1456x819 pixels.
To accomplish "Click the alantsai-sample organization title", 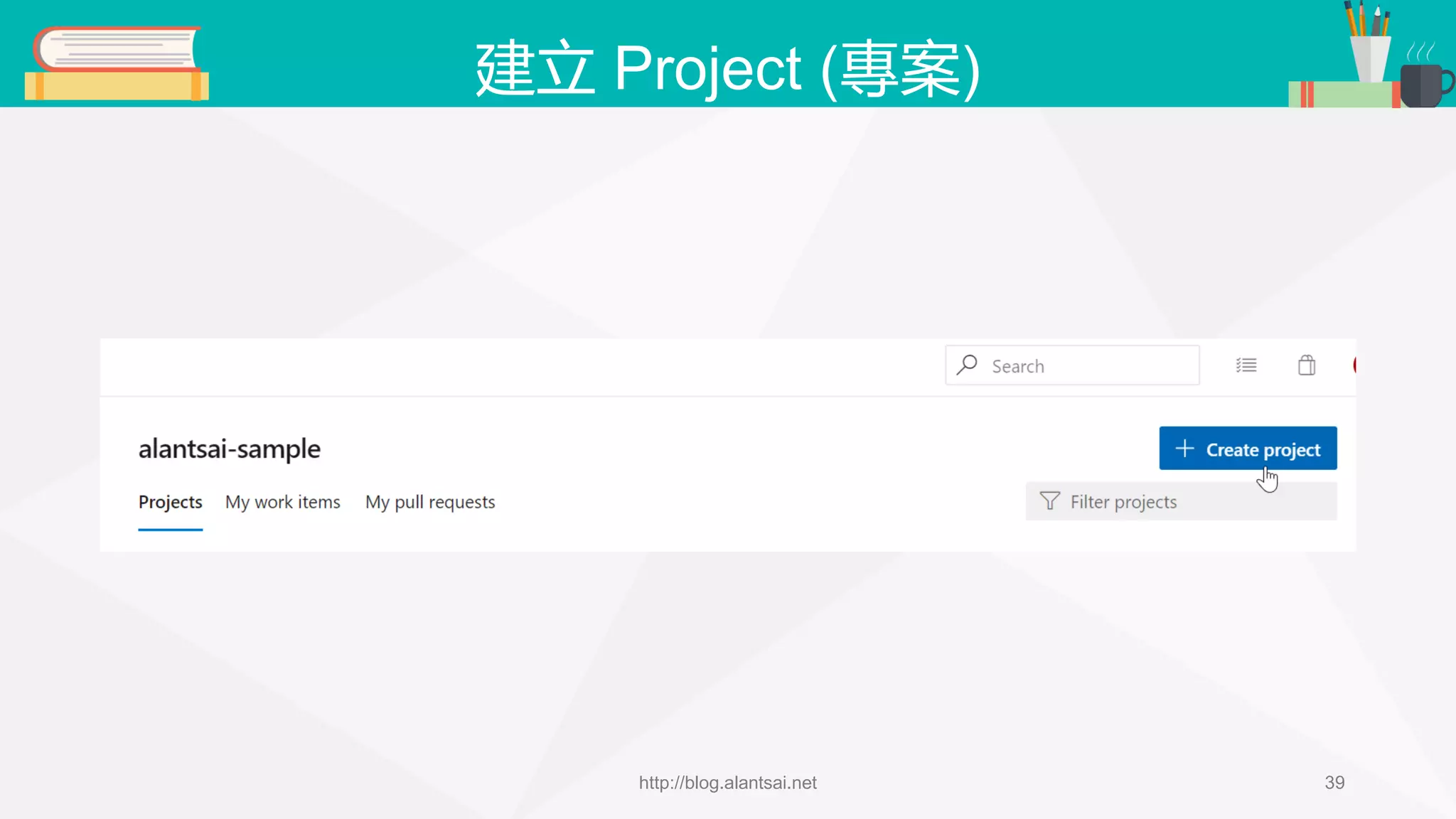I will tap(230, 449).
